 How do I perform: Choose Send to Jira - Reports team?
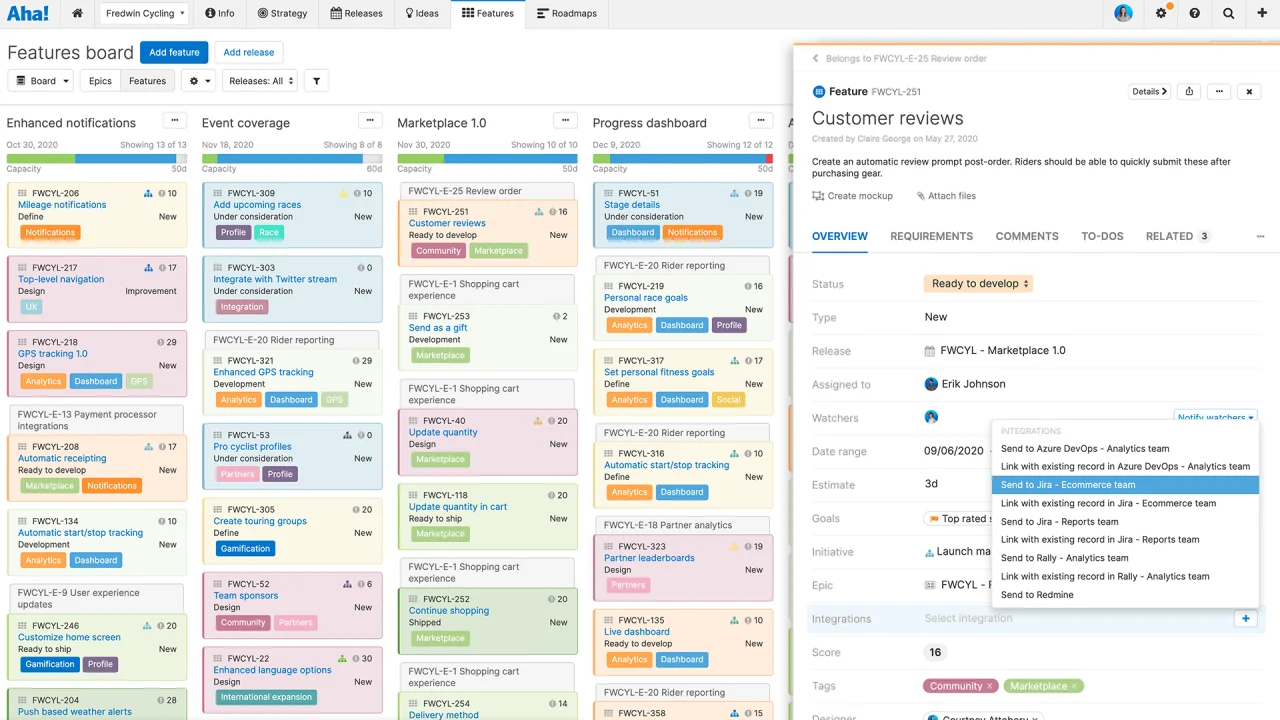coord(1059,521)
